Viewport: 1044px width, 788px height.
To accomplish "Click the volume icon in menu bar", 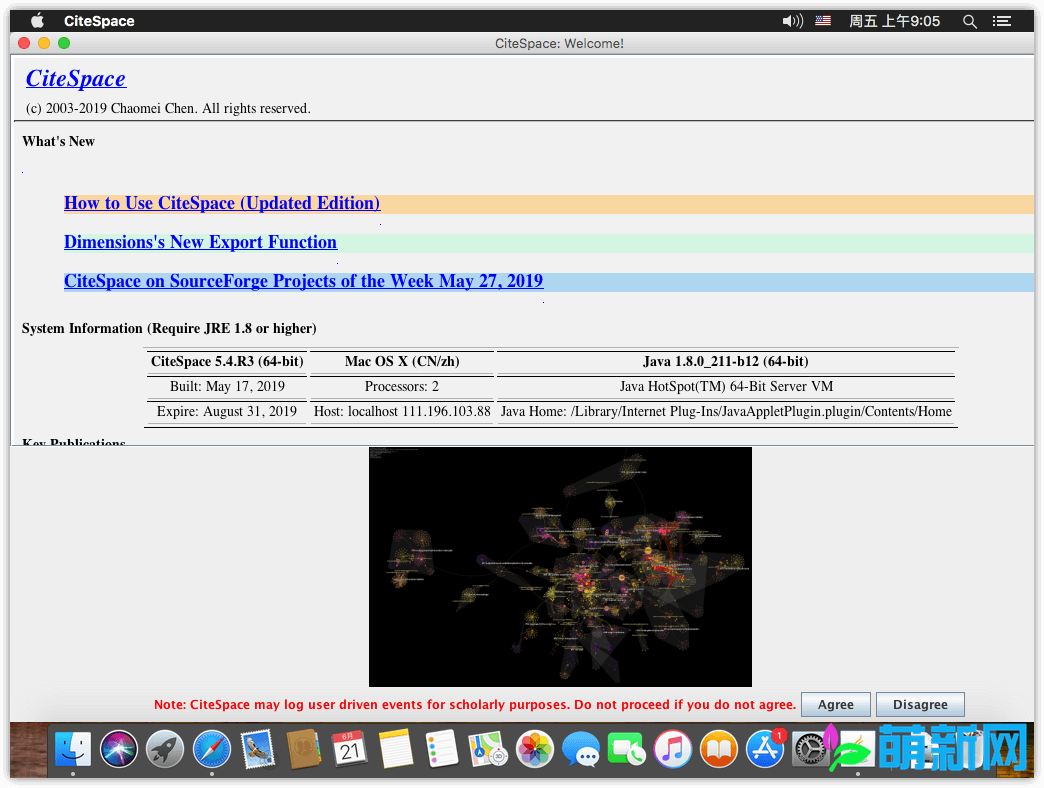I will (792, 21).
